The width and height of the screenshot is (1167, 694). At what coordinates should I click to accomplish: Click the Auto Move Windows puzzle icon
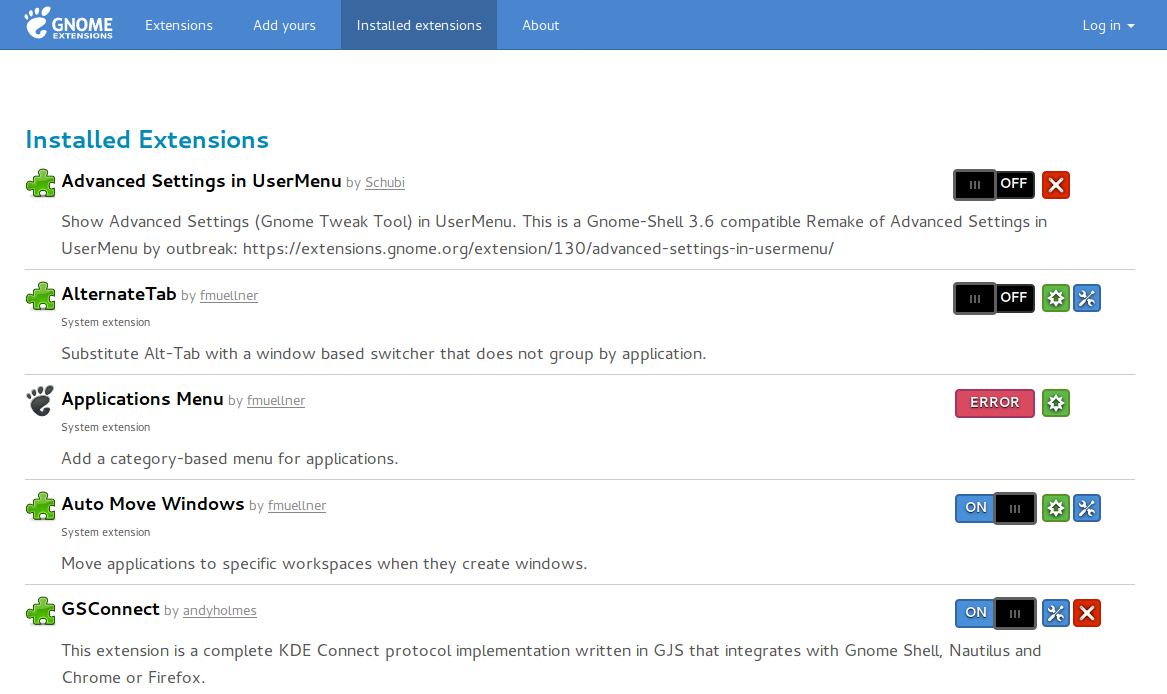click(x=41, y=506)
